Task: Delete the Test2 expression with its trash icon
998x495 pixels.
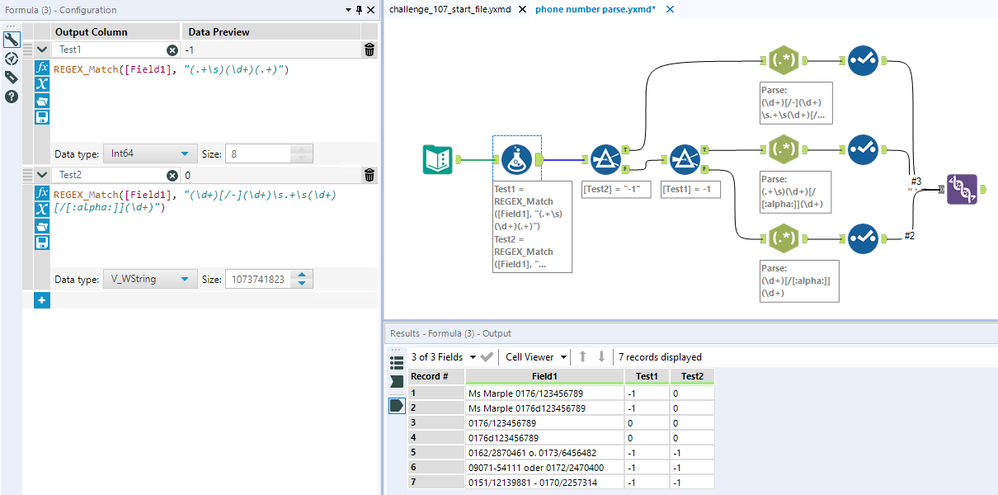Action: pyautogui.click(x=369, y=175)
